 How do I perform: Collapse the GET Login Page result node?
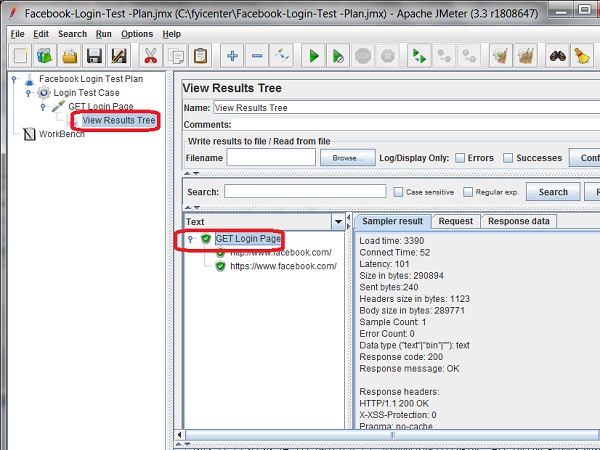pos(191,239)
